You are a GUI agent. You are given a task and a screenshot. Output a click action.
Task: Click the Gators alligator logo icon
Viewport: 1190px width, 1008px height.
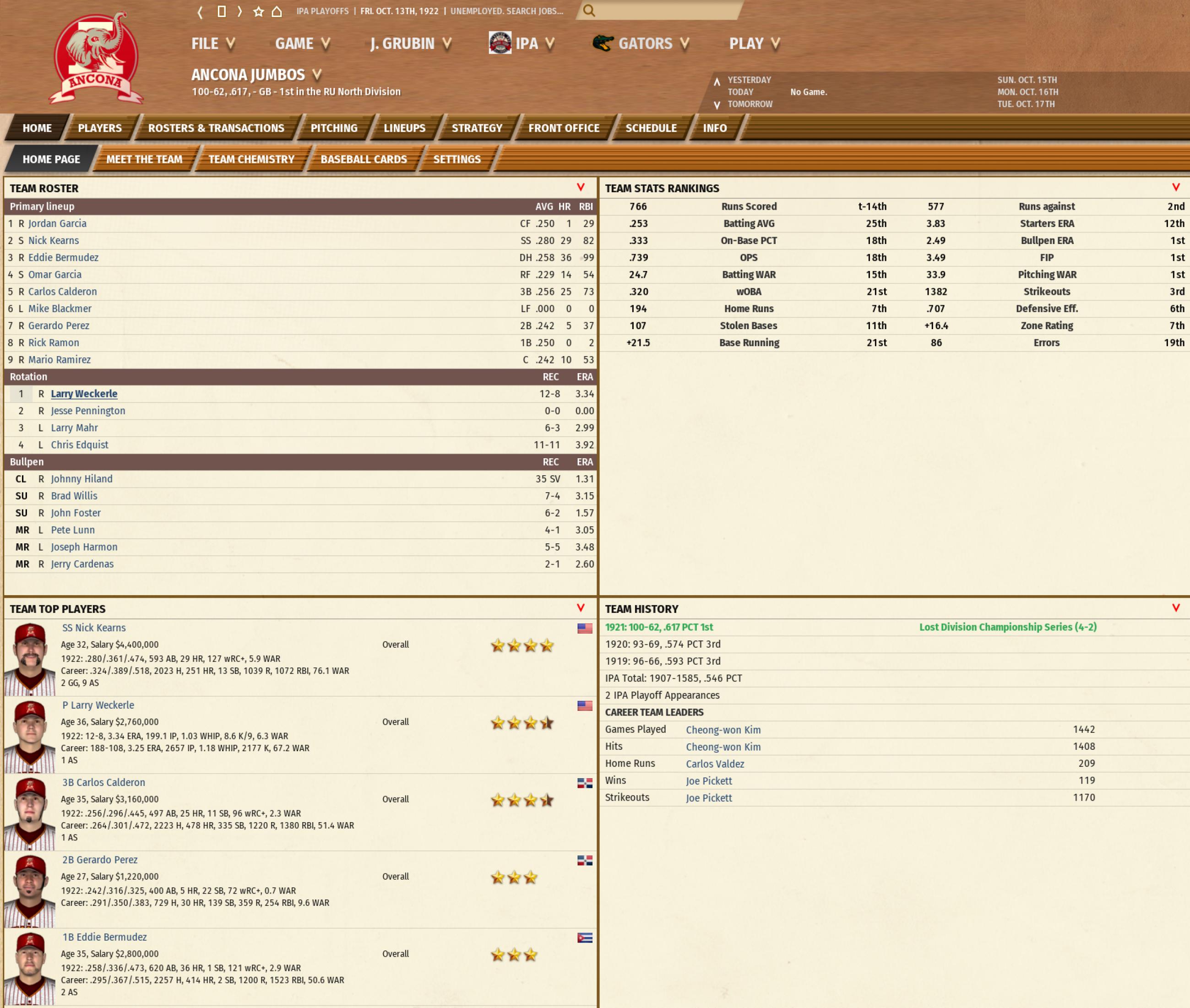click(603, 43)
